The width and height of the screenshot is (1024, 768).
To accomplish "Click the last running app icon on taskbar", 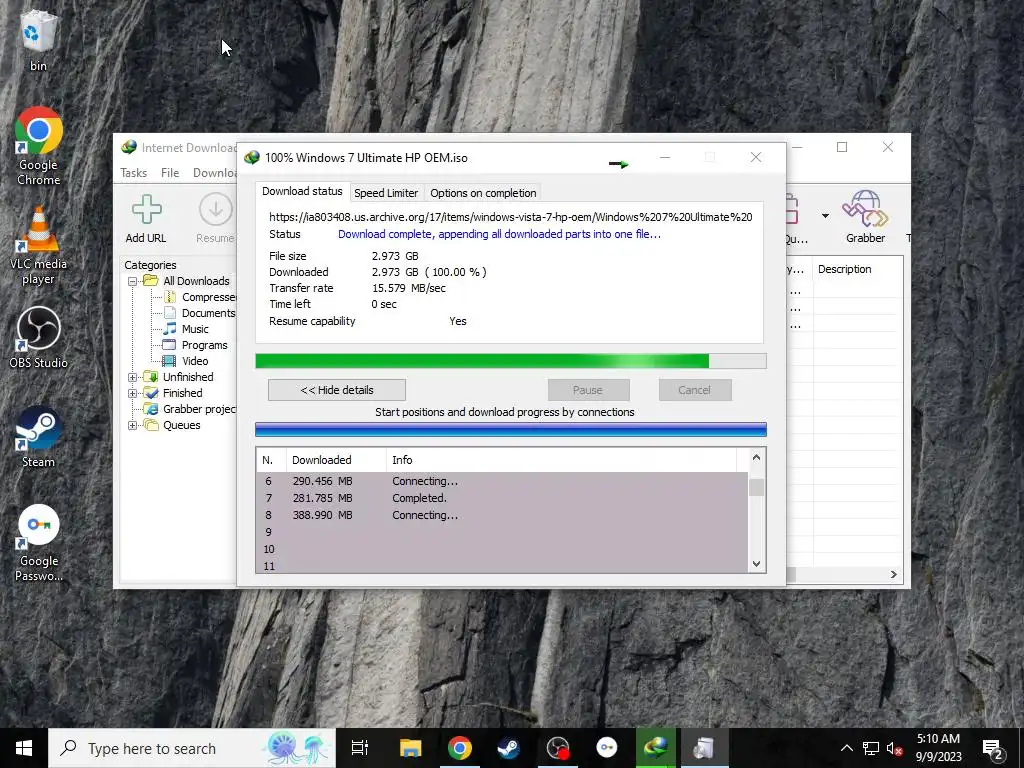I will (x=704, y=748).
